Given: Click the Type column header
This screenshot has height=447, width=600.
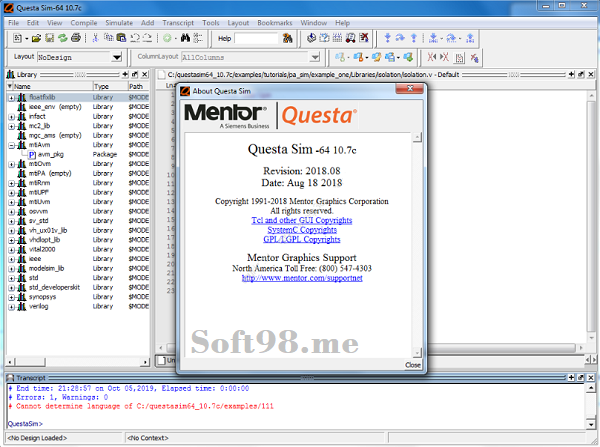Looking at the screenshot, I should pos(110,86).
